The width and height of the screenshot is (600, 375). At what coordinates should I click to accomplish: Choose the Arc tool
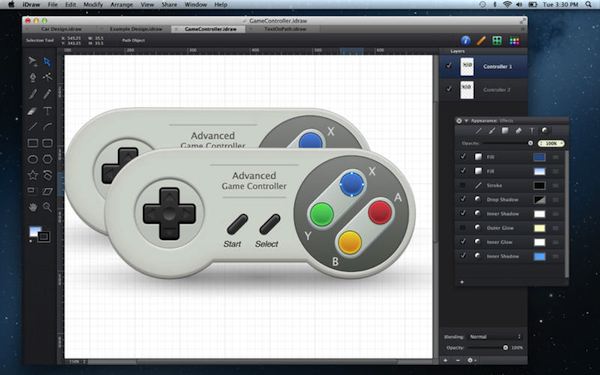point(47,127)
